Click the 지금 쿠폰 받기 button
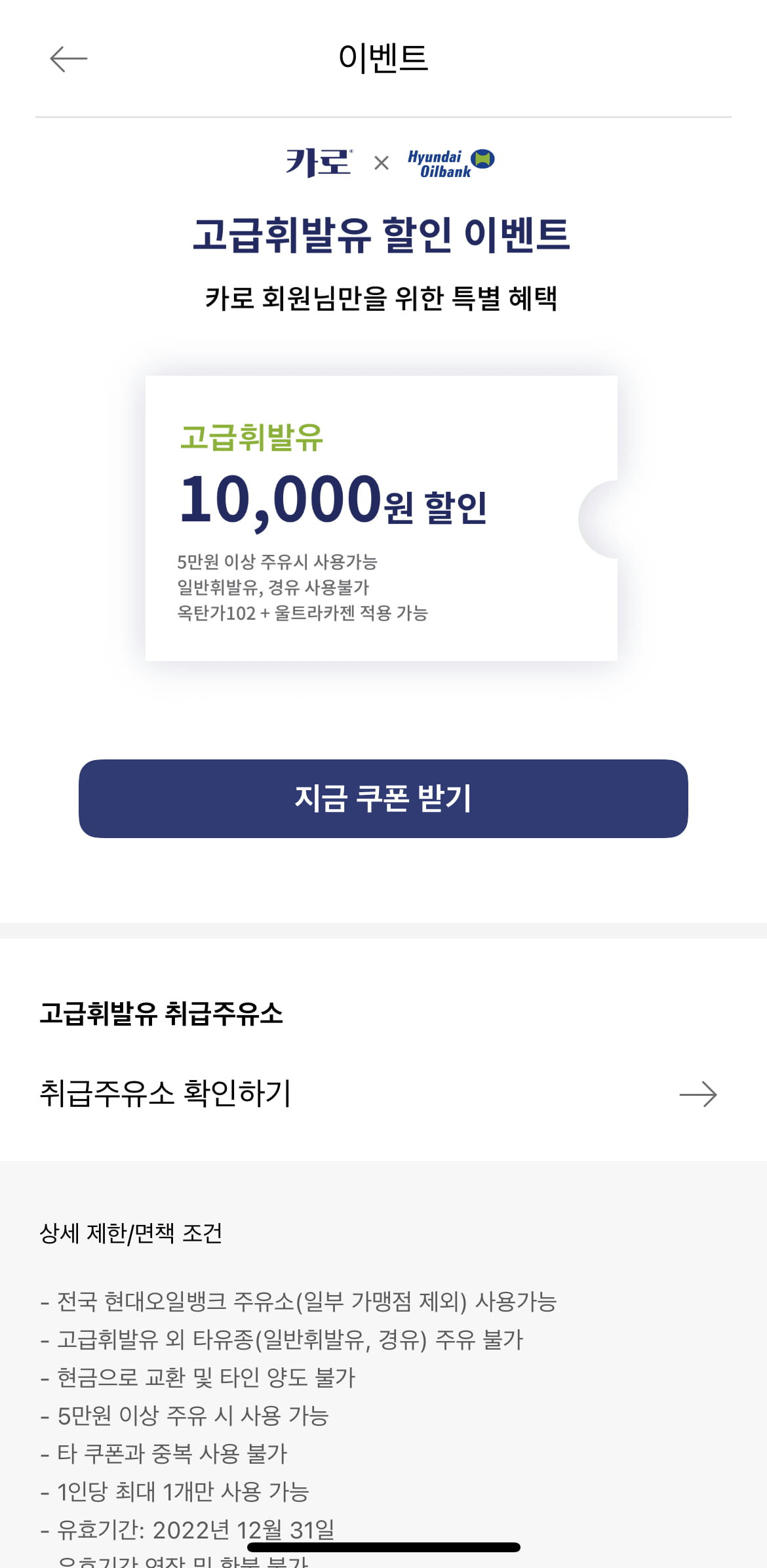The height and width of the screenshot is (1568, 767). click(383, 798)
